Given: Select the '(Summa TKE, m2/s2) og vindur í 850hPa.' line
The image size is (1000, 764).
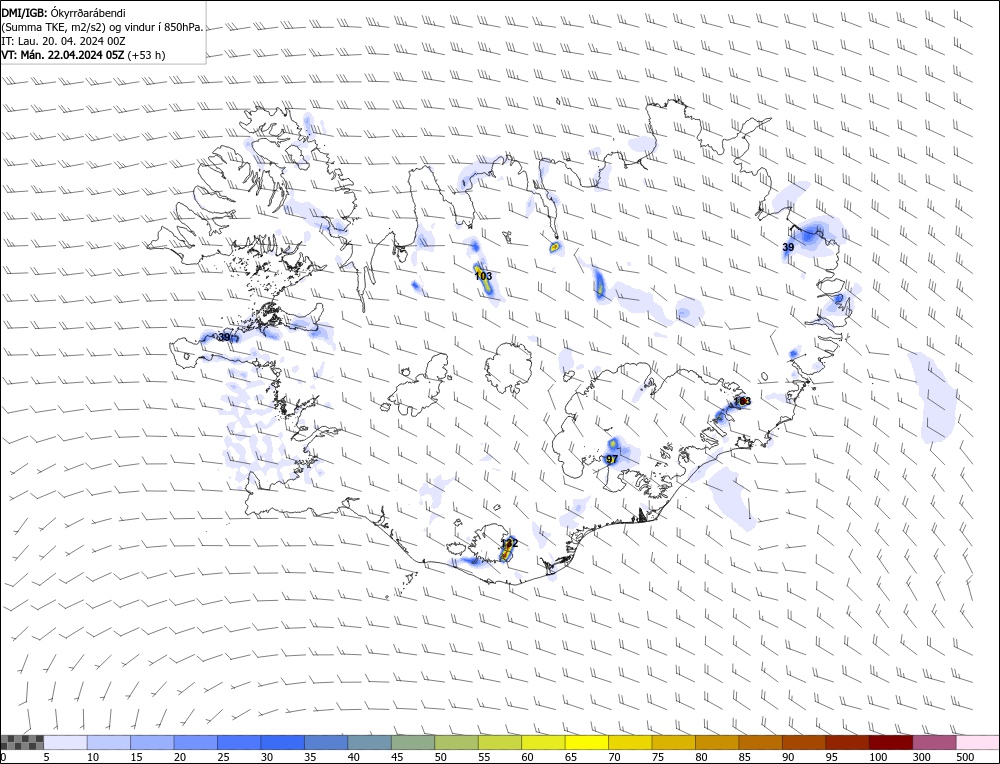Looking at the screenshot, I should point(103,27).
